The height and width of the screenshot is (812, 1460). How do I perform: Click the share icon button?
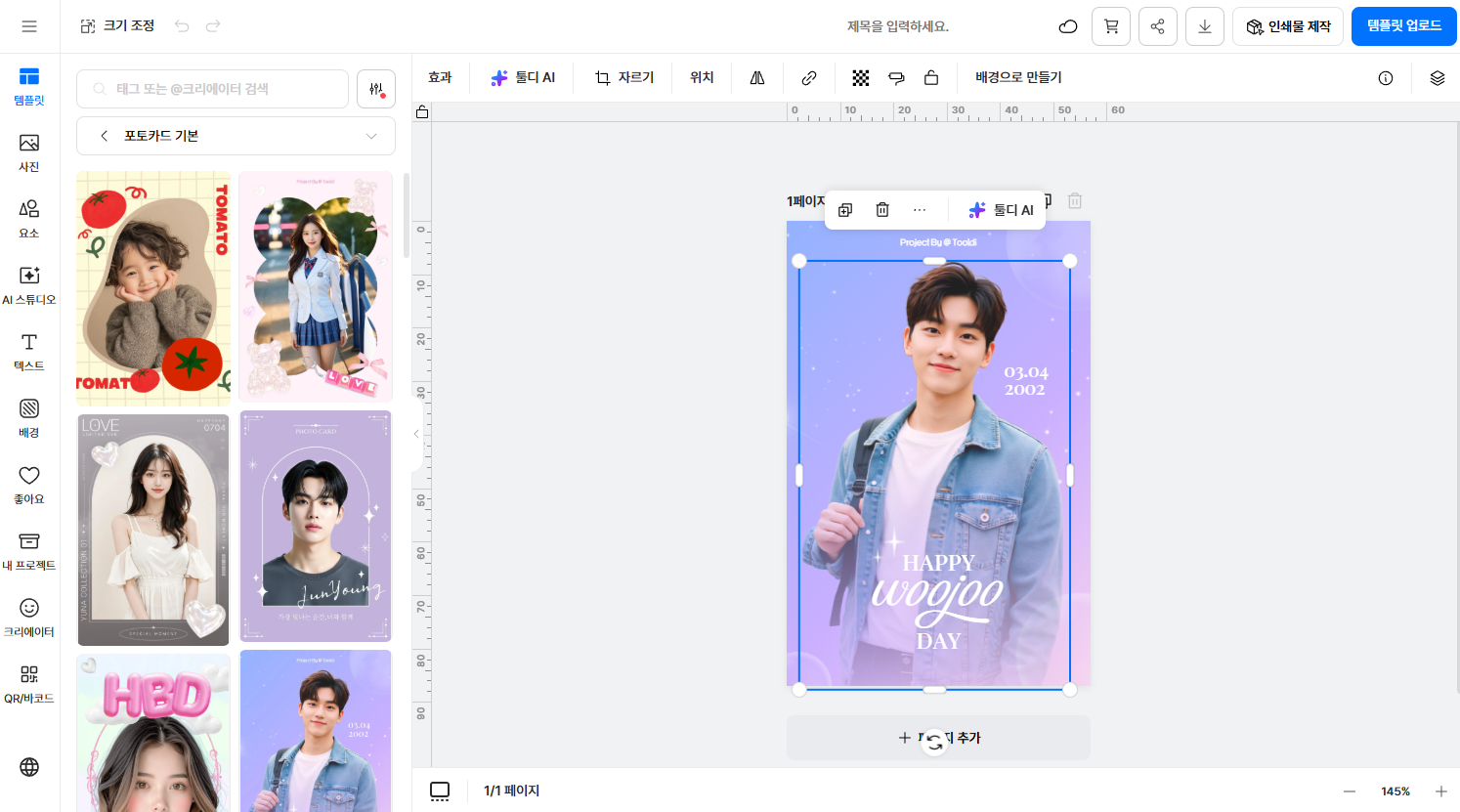coord(1158,26)
